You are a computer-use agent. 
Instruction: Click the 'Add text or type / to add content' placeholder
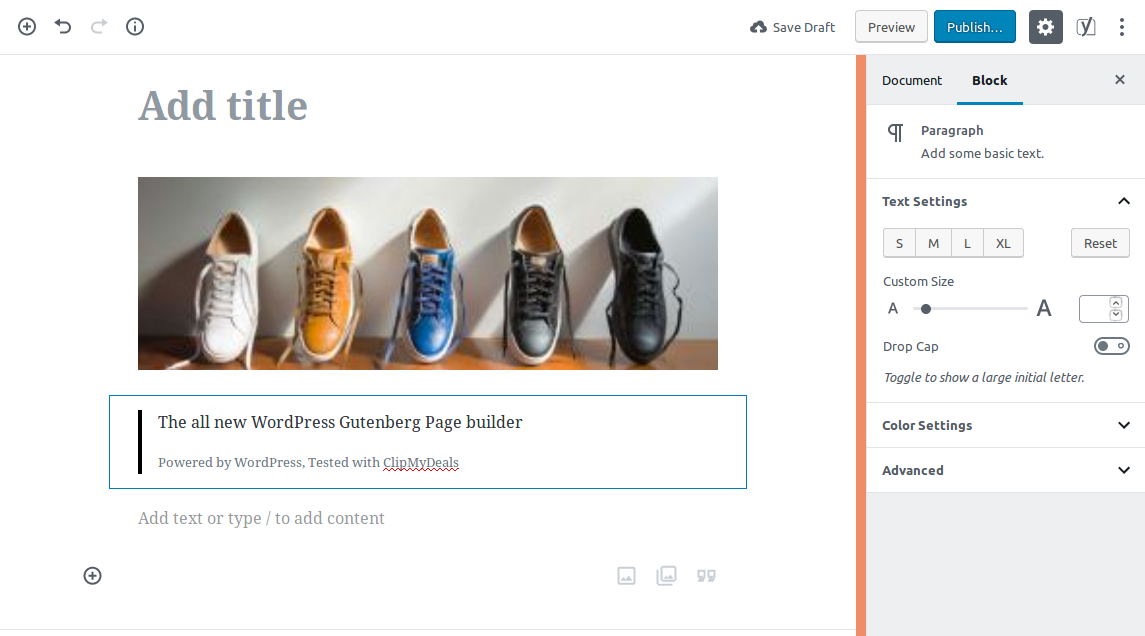pyautogui.click(x=261, y=518)
